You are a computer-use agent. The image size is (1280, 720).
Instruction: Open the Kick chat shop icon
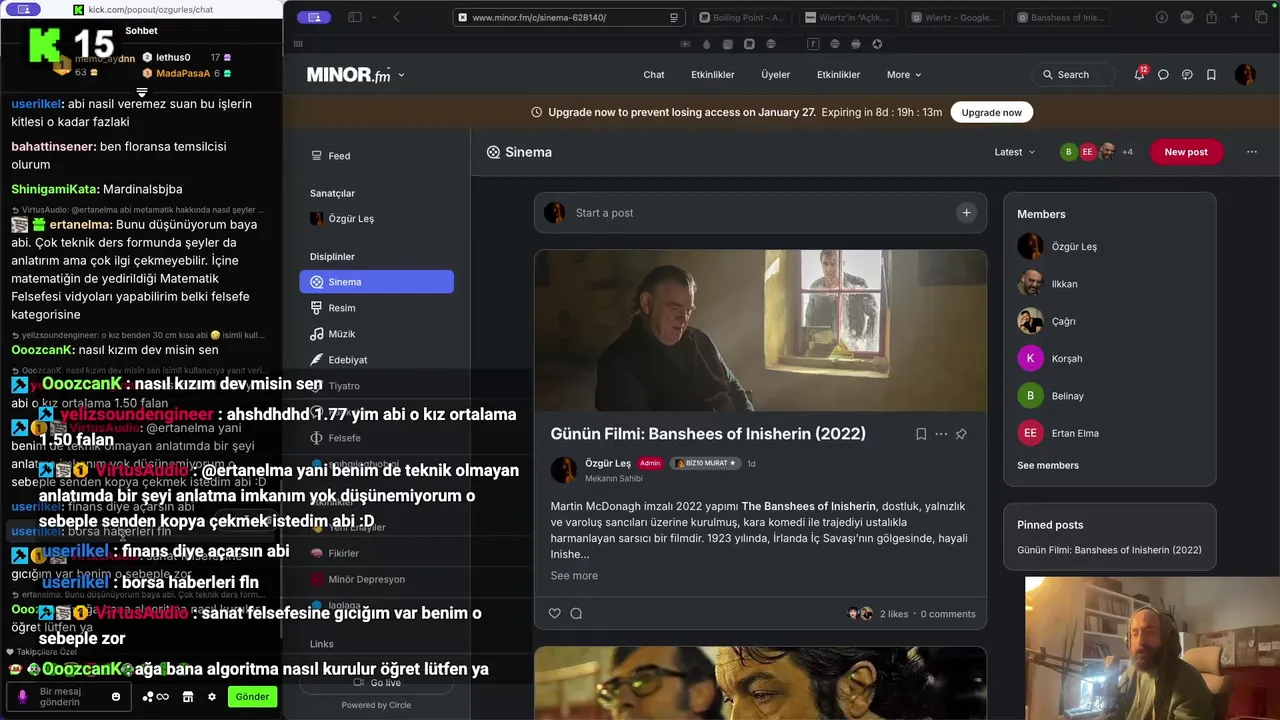[x=187, y=697]
